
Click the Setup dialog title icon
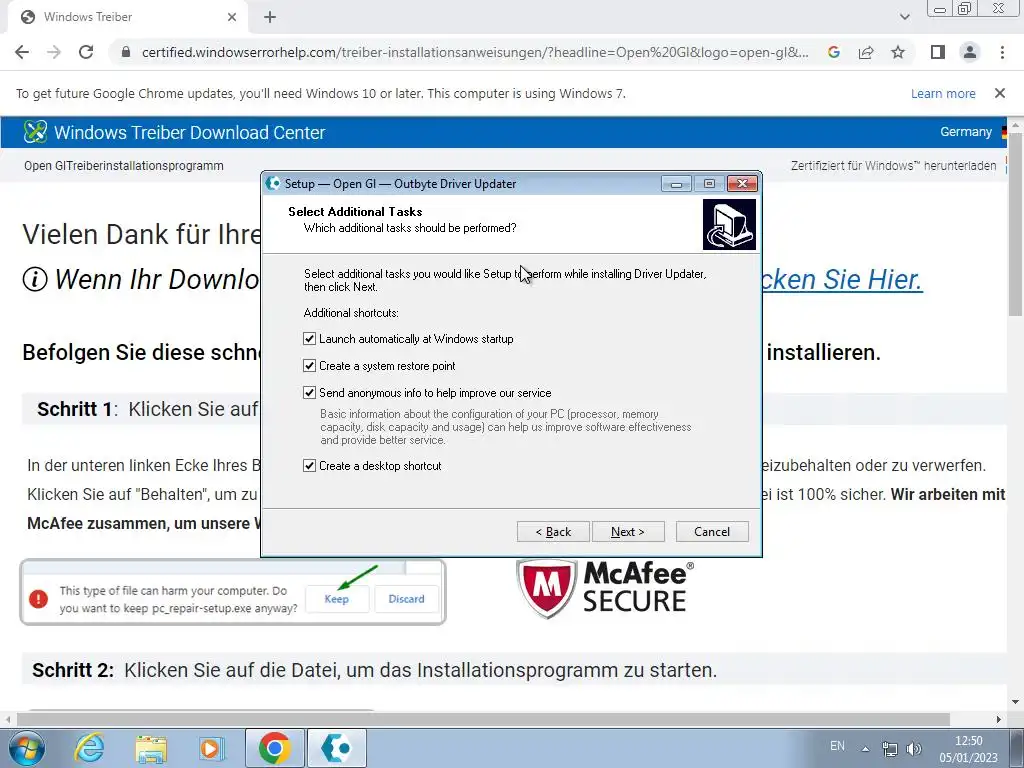273,184
